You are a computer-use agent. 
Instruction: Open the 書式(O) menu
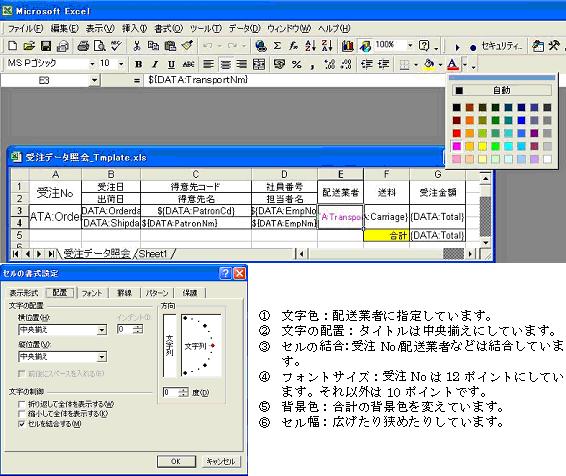(x=169, y=28)
